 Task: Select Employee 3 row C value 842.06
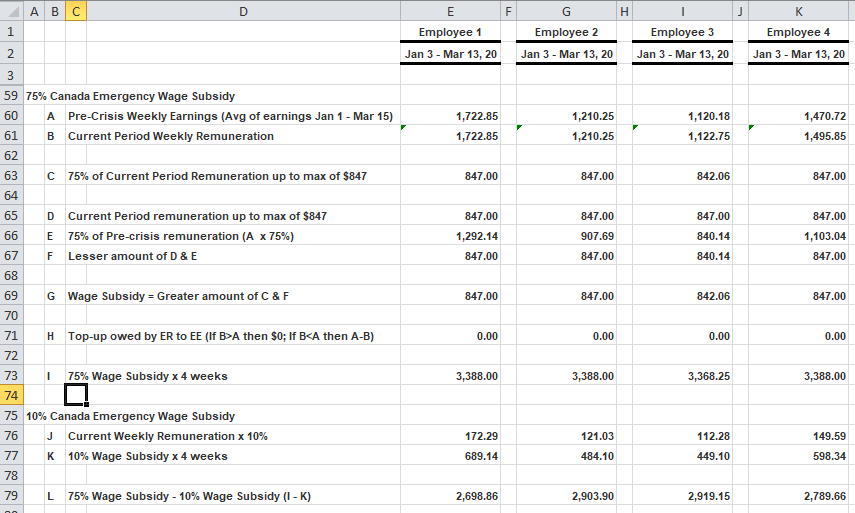[682, 176]
